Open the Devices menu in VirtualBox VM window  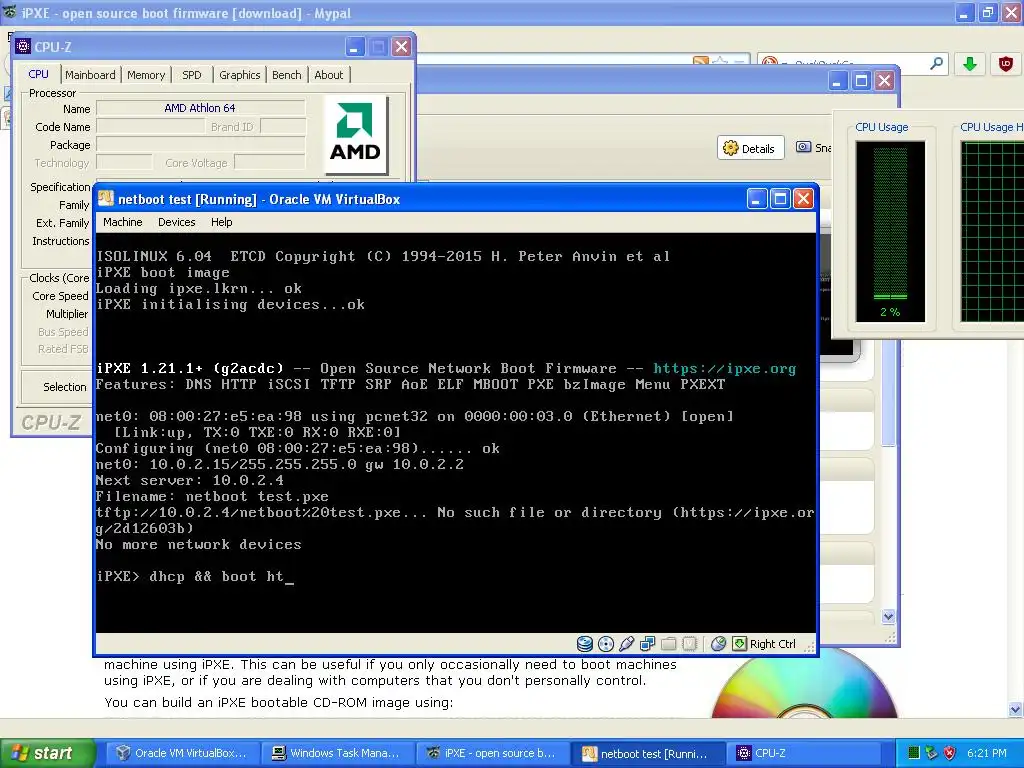(x=176, y=222)
